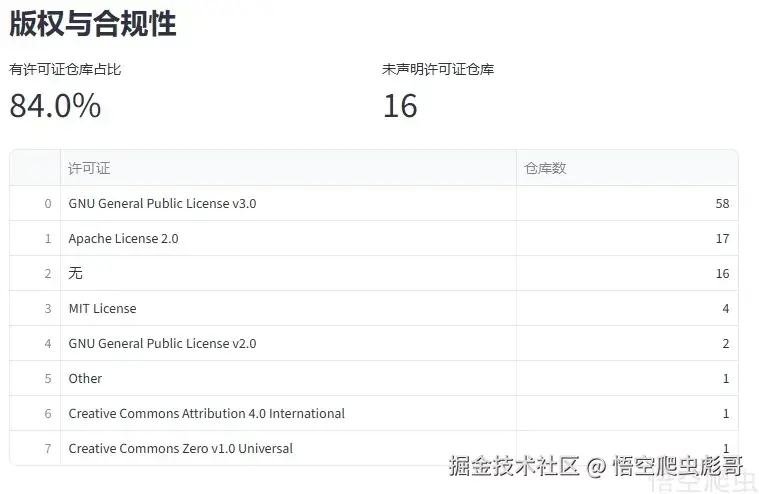Click the MIT License cell
This screenshot has width=759, height=494.
point(288,308)
